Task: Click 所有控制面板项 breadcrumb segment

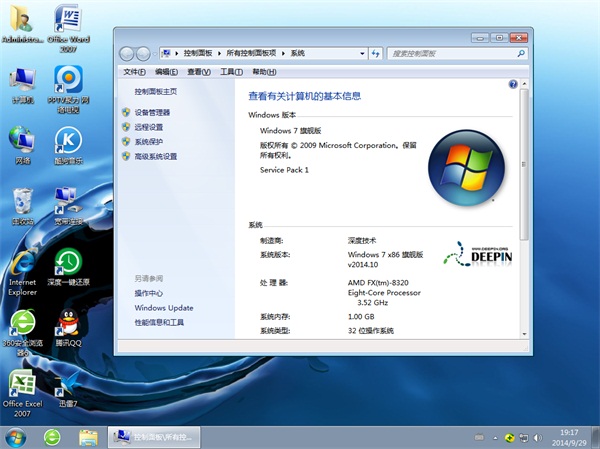Action: coord(251,53)
